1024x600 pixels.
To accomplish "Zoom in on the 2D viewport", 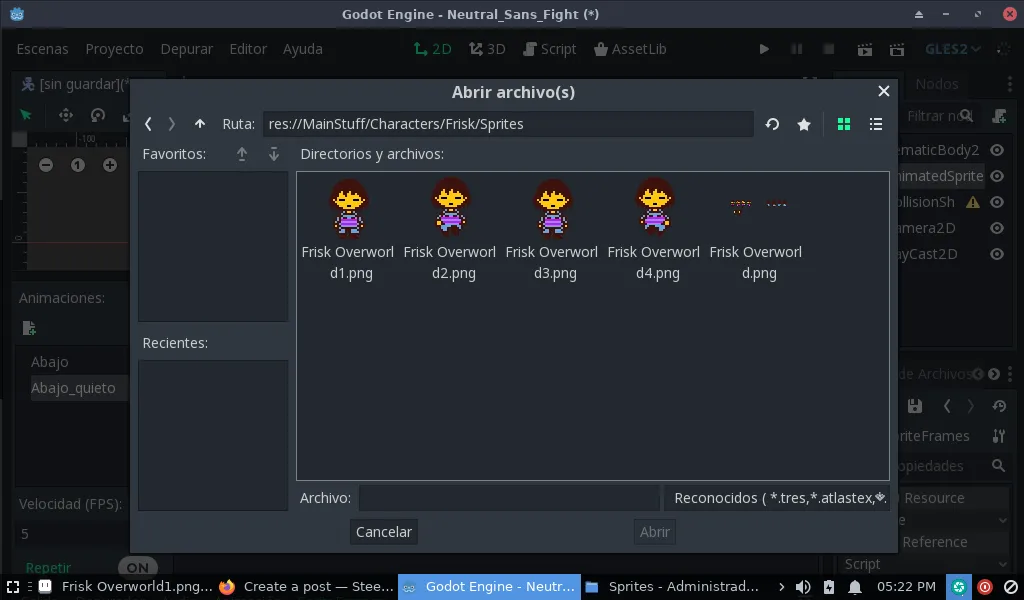I will point(110,165).
